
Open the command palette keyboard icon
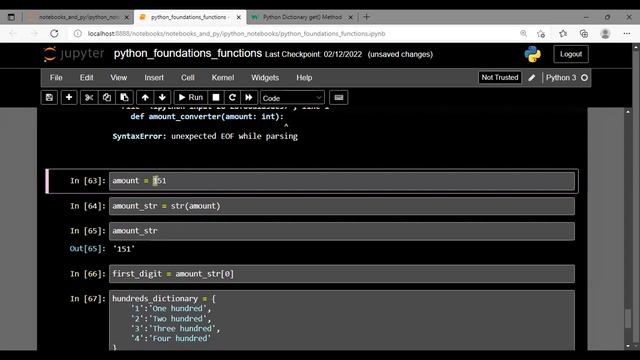tap(338, 98)
